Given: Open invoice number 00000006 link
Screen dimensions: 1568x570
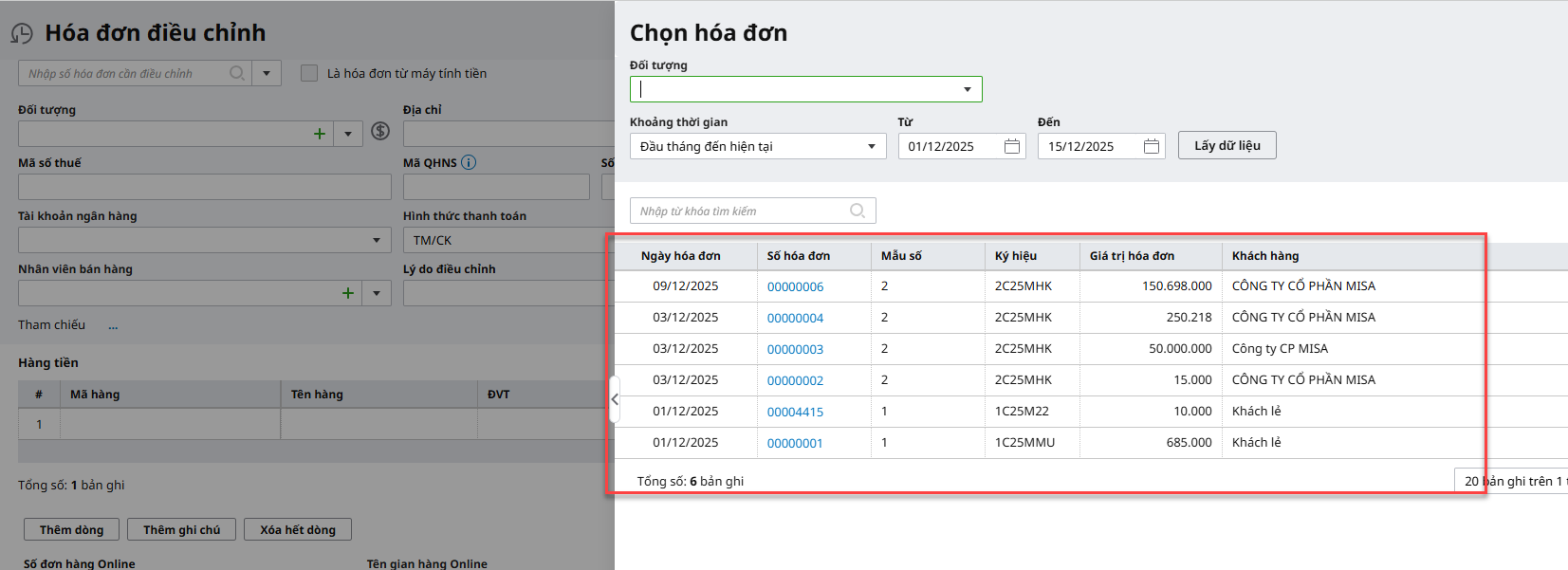Looking at the screenshot, I should pos(795,286).
